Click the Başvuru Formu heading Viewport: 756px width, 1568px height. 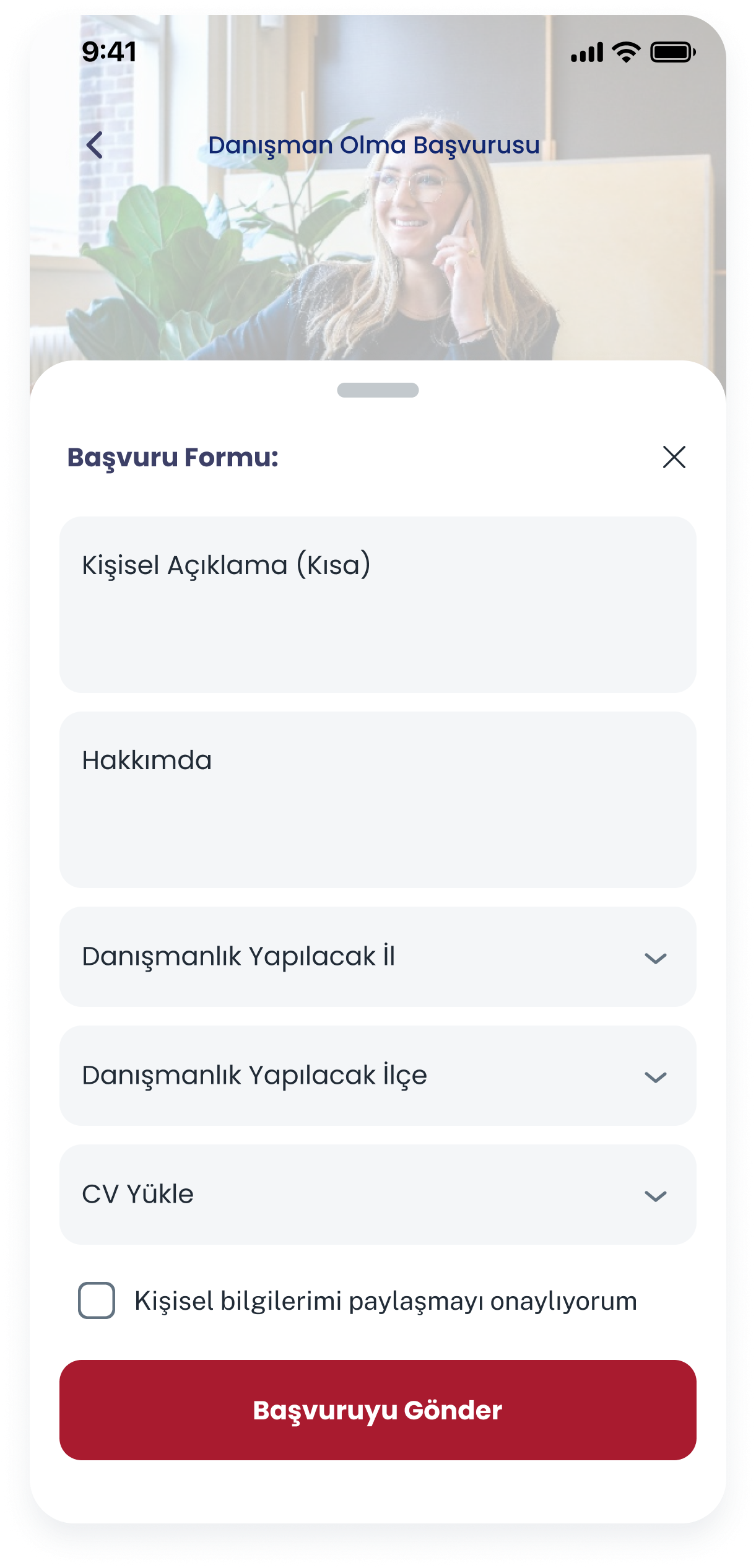point(173,457)
